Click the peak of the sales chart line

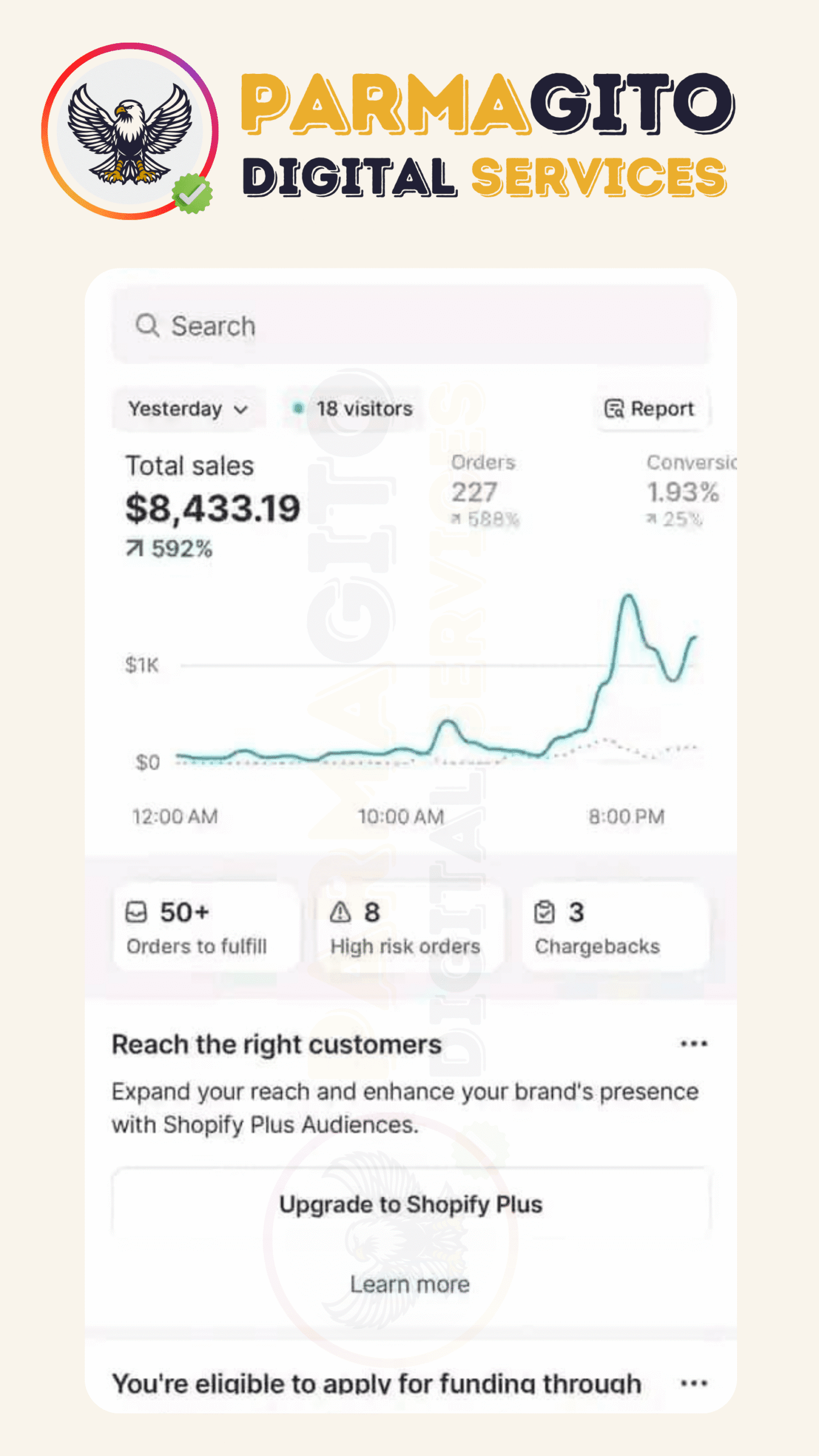point(628,596)
